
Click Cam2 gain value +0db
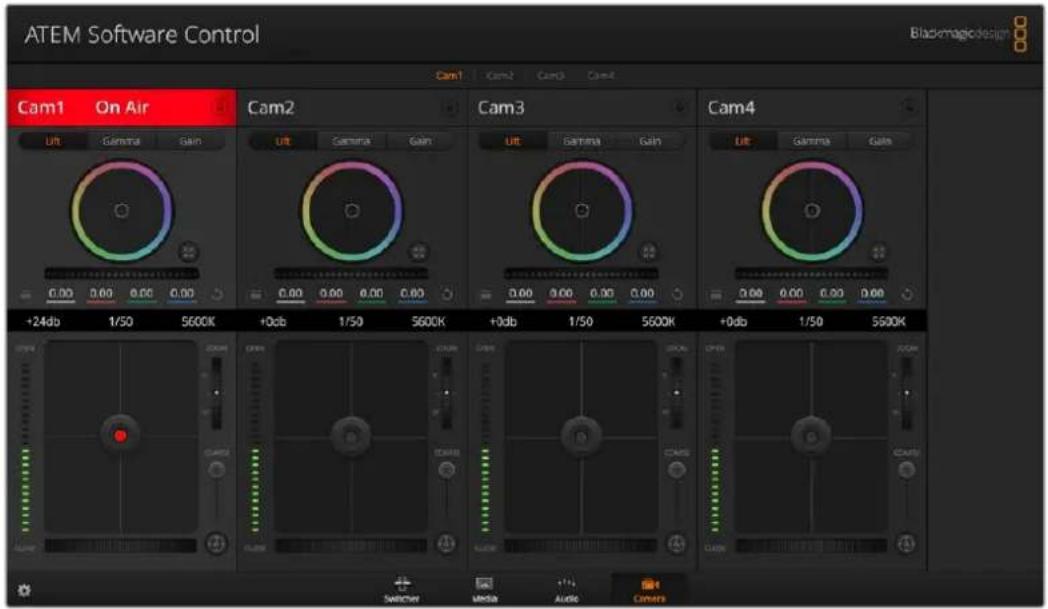273,322
